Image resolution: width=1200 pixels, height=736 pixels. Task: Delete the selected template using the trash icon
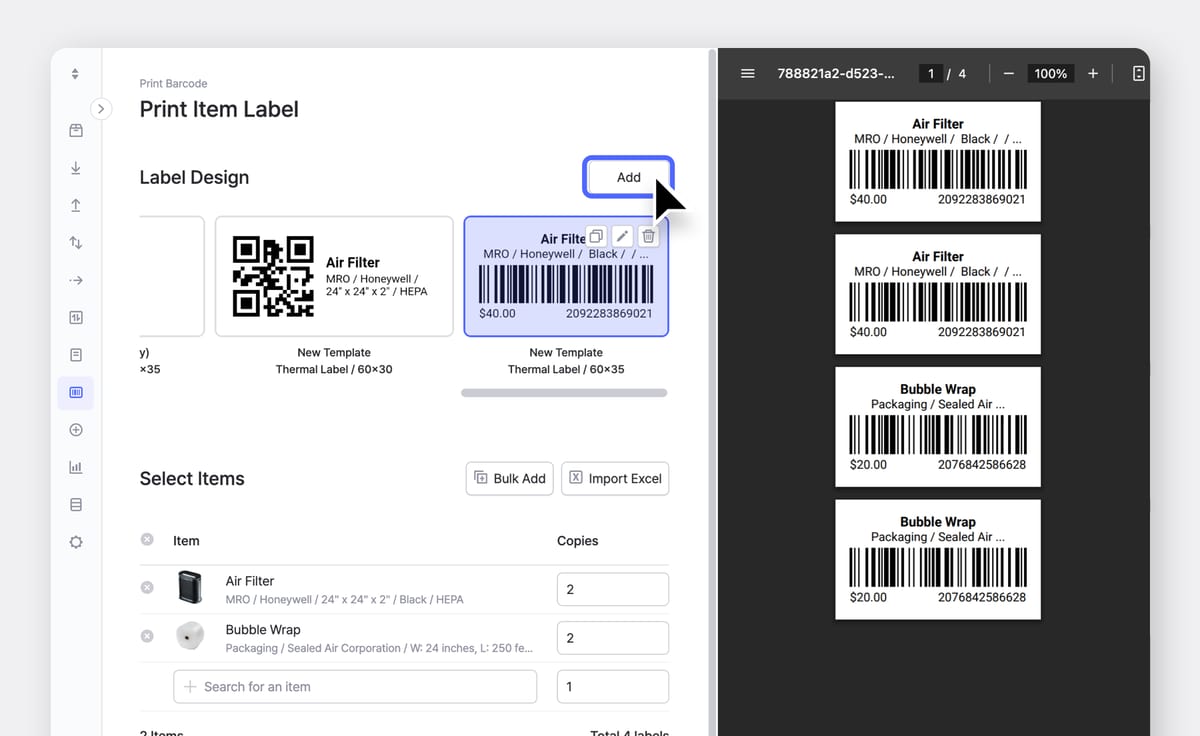pyautogui.click(x=648, y=236)
